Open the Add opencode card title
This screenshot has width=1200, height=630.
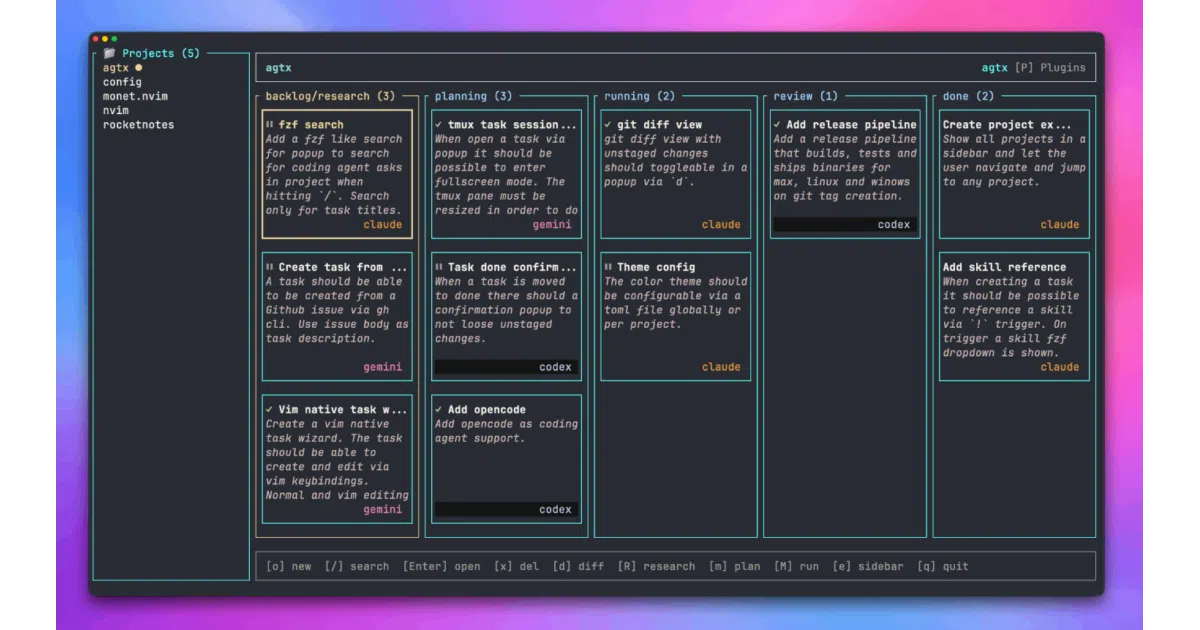[486, 410]
